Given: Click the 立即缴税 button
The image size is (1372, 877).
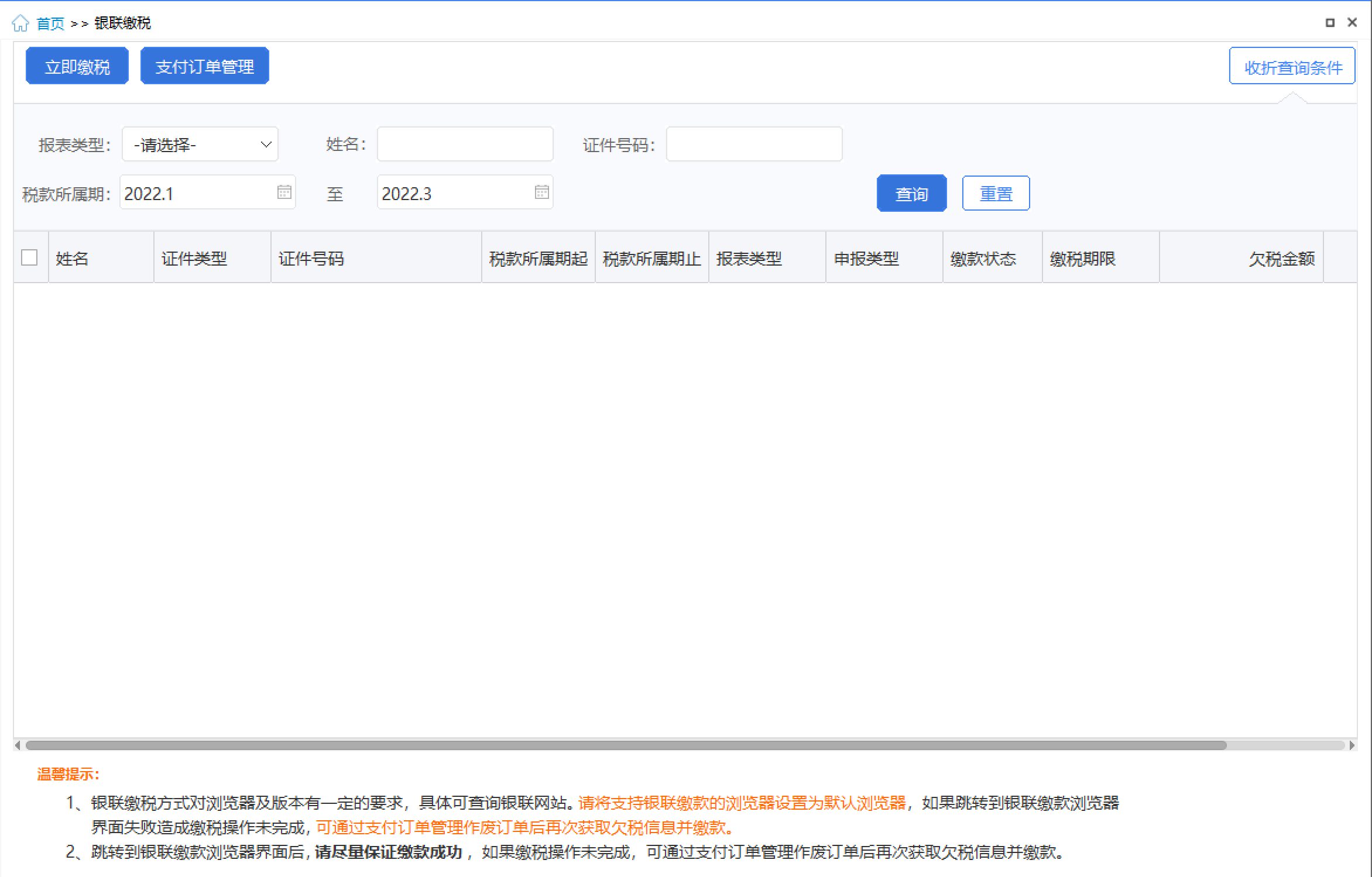Looking at the screenshot, I should click(77, 66).
